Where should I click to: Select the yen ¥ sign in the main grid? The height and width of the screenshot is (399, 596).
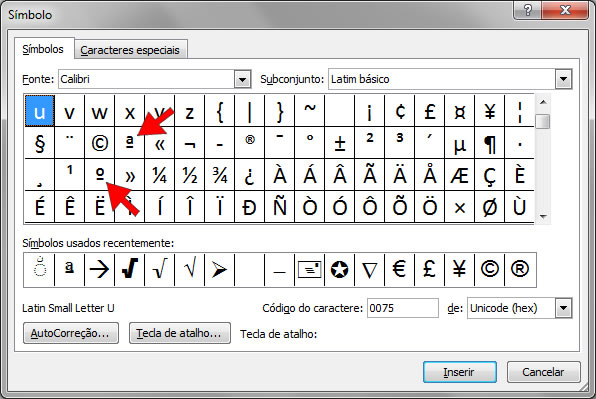pyautogui.click(x=490, y=111)
